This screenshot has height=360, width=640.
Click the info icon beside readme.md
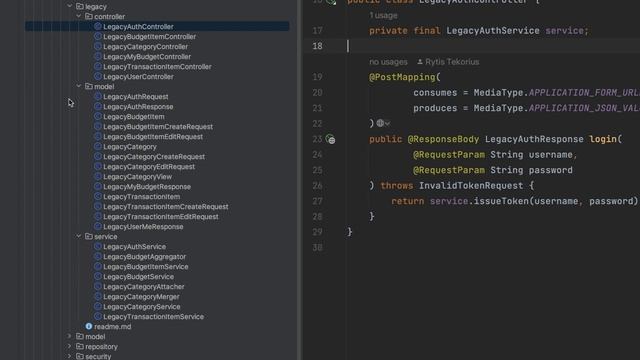(x=89, y=326)
